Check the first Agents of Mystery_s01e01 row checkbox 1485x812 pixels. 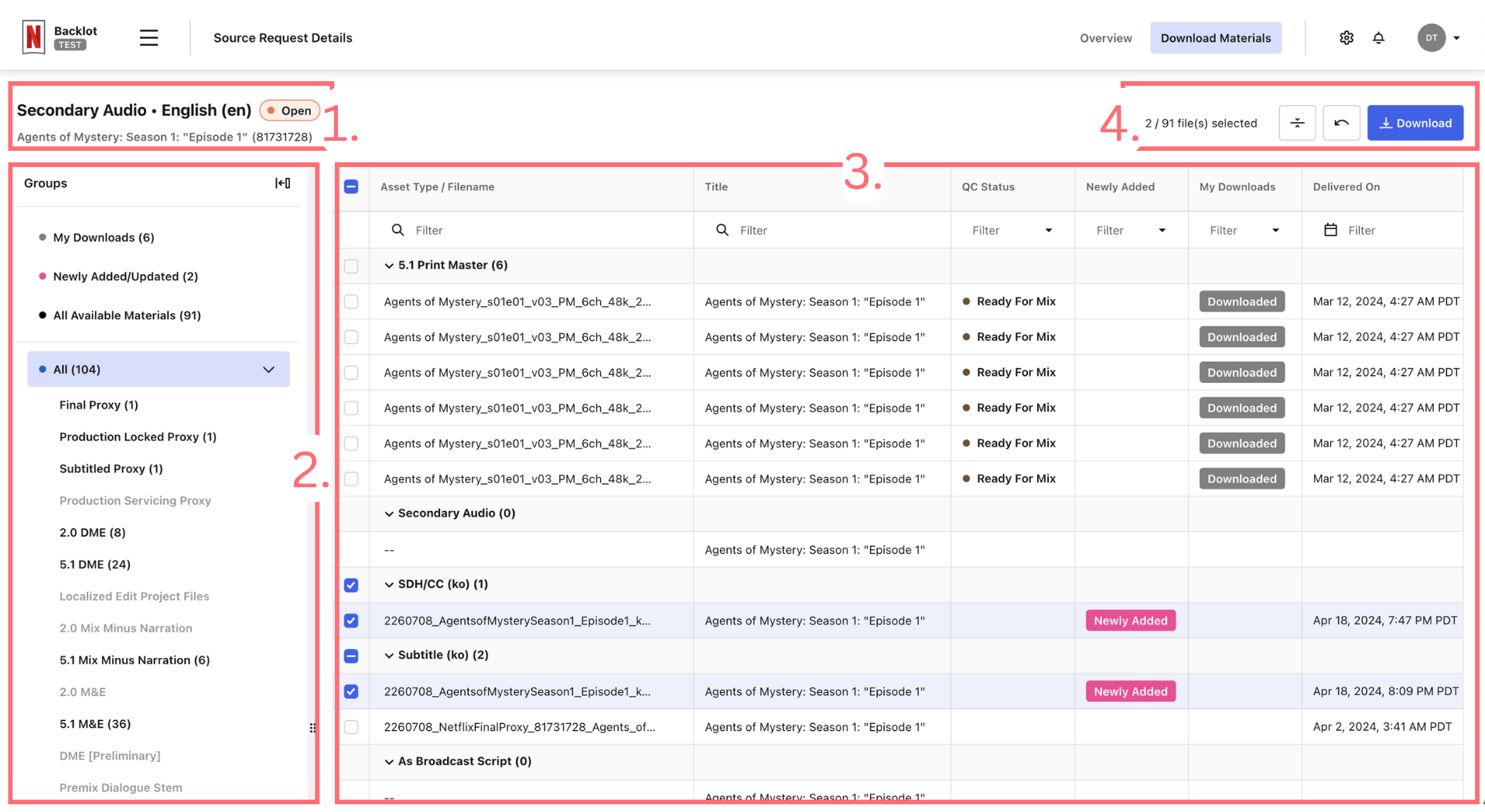[x=351, y=302]
